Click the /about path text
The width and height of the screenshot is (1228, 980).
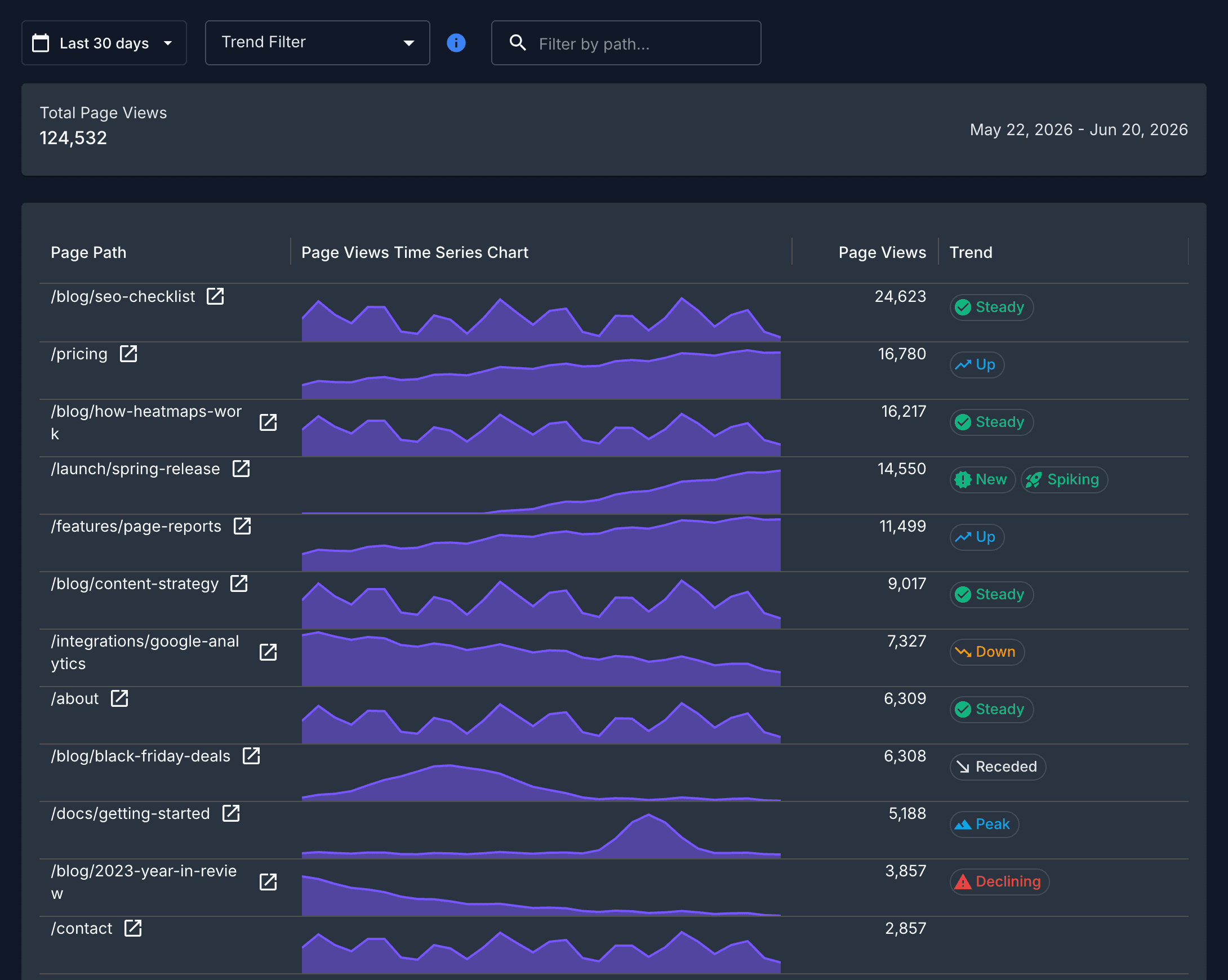click(x=74, y=700)
